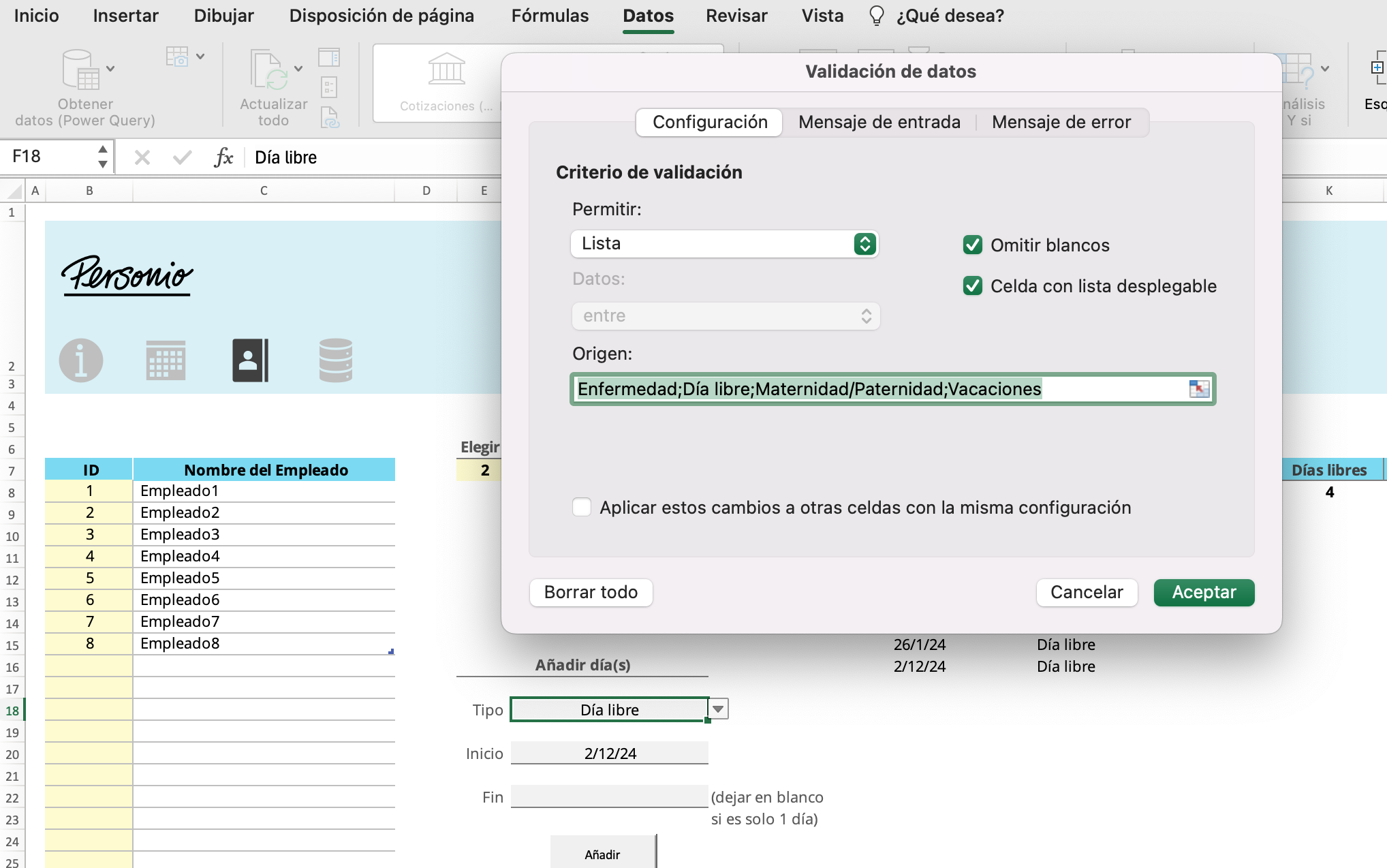Click the Inicio date cell 2/12/24

coord(610,753)
